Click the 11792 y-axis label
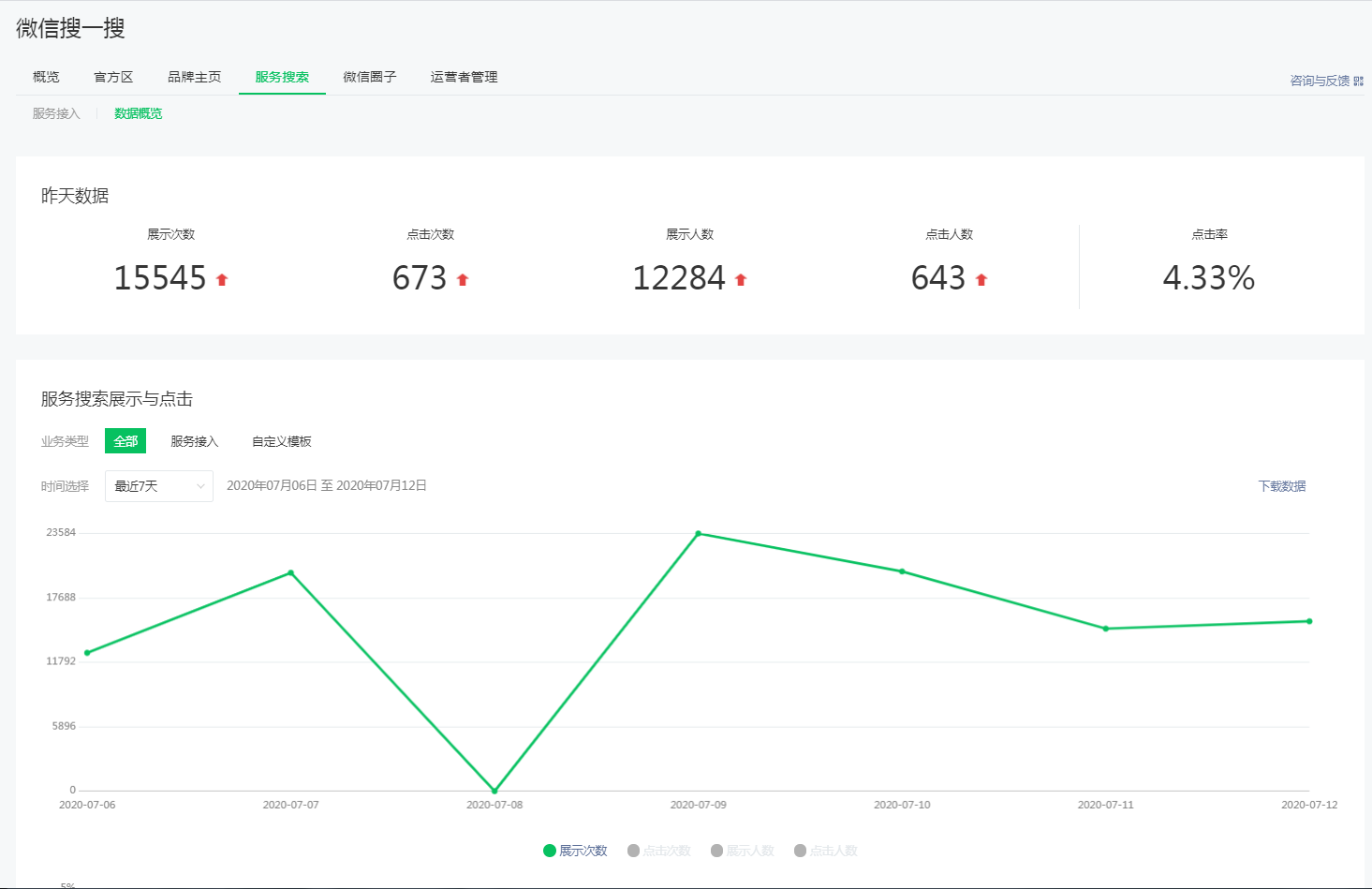Viewport: 1372px width, 889px height. [61, 660]
